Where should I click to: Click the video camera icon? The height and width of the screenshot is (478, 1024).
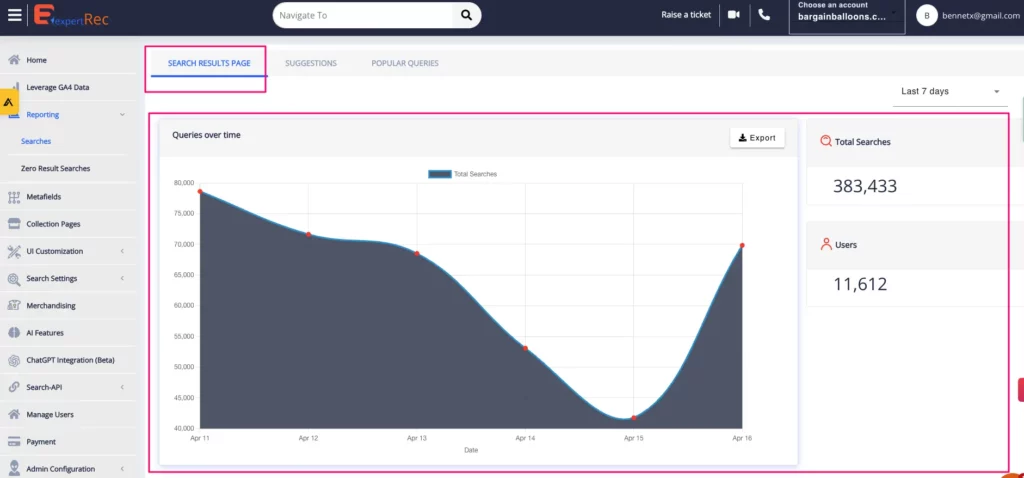(x=734, y=15)
